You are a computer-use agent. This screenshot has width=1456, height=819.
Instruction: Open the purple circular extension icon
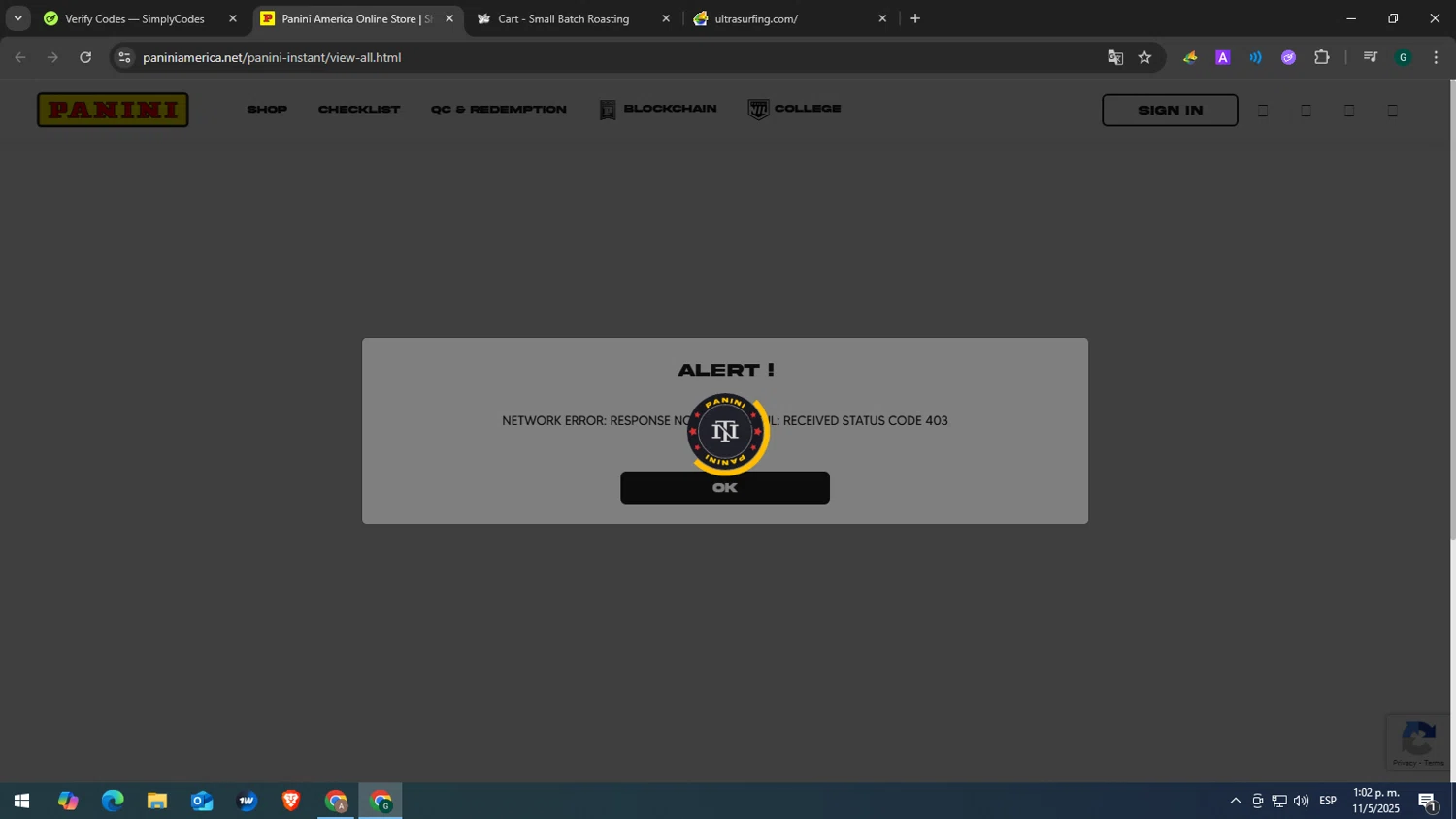(1289, 57)
